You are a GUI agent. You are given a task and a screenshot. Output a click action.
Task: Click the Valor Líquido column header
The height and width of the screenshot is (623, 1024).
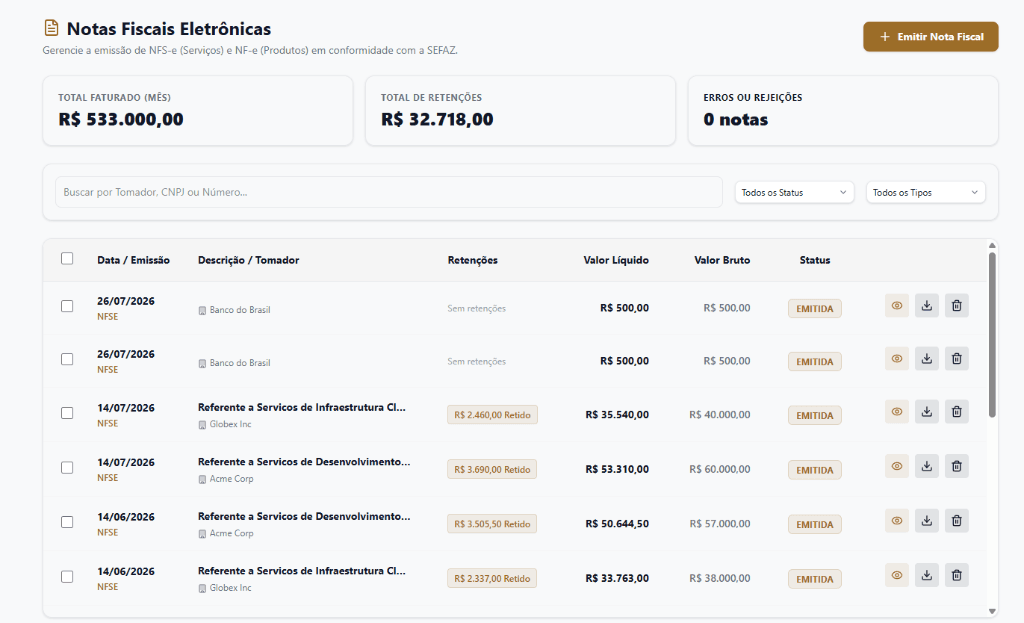(x=616, y=260)
